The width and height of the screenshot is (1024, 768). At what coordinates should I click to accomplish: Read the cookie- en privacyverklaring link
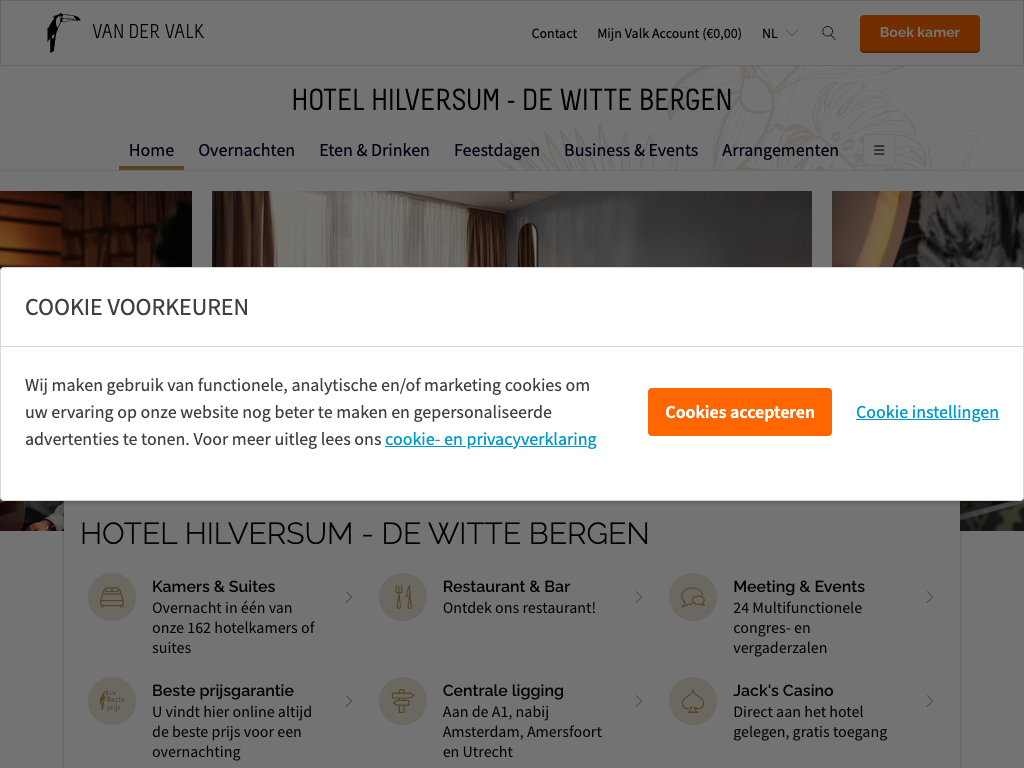click(x=490, y=439)
